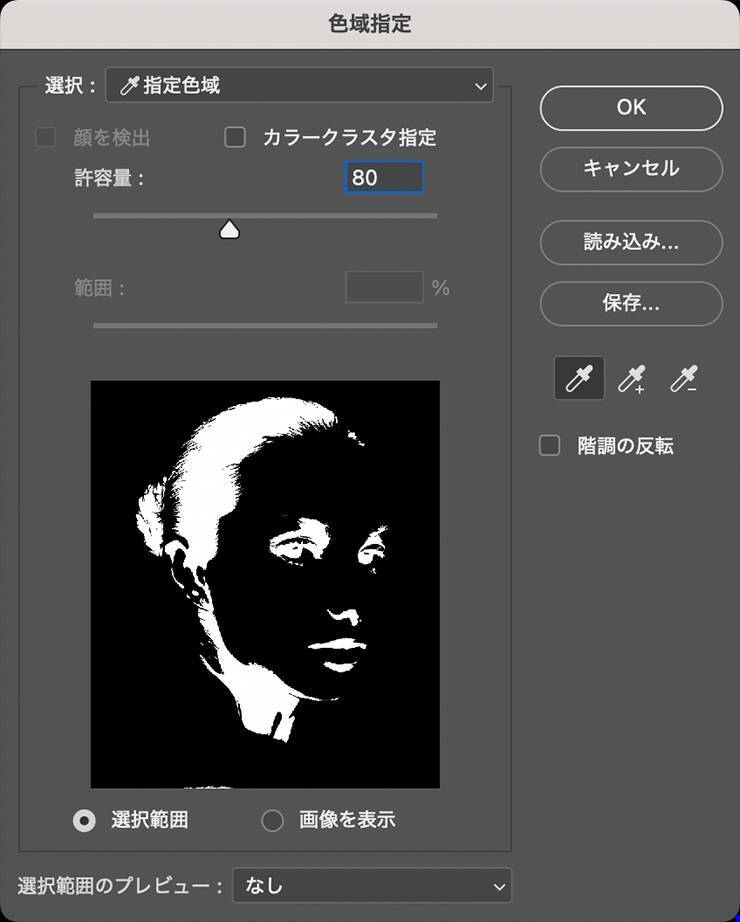Click the 許容量 slider handle
Image resolution: width=740 pixels, height=922 pixels.
(229, 231)
